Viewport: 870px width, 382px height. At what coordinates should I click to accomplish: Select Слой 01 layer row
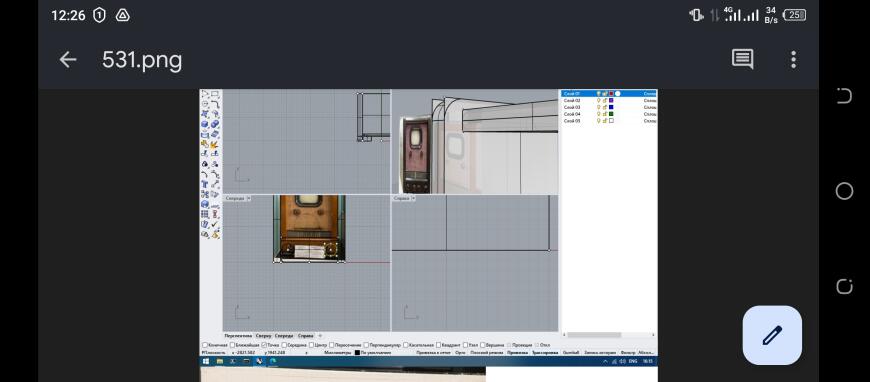(609, 94)
